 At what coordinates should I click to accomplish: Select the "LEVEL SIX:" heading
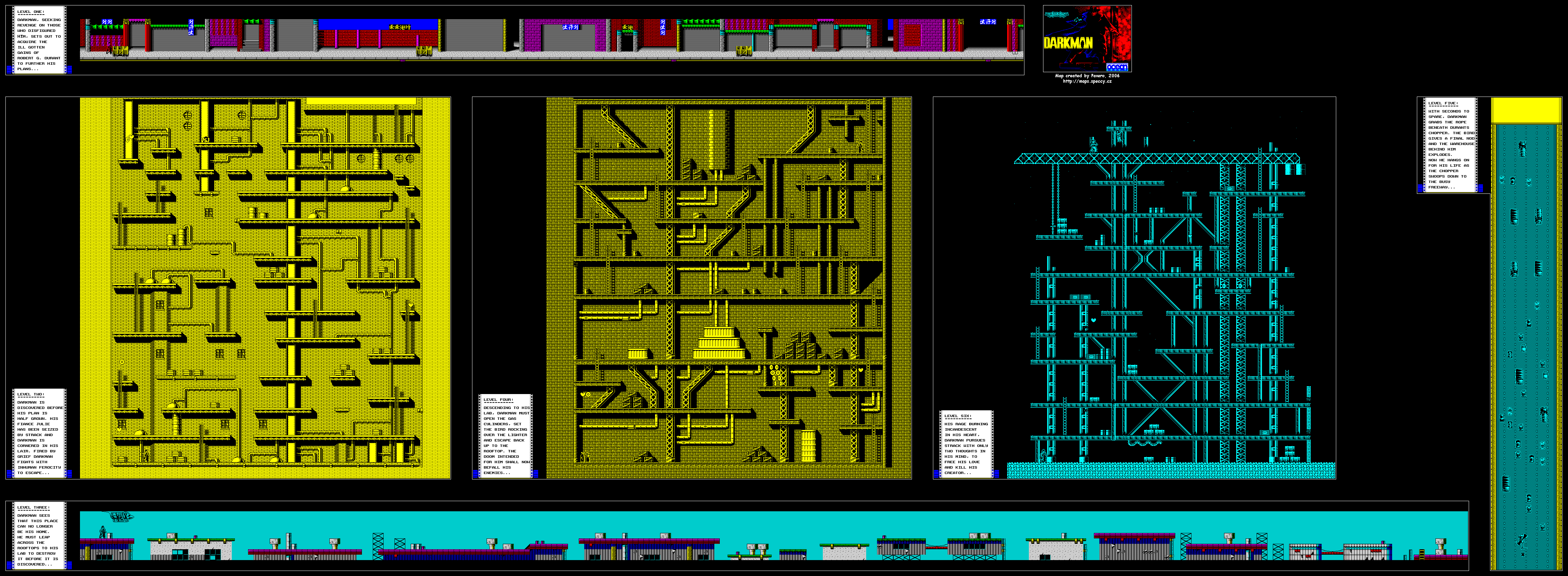coord(958,416)
